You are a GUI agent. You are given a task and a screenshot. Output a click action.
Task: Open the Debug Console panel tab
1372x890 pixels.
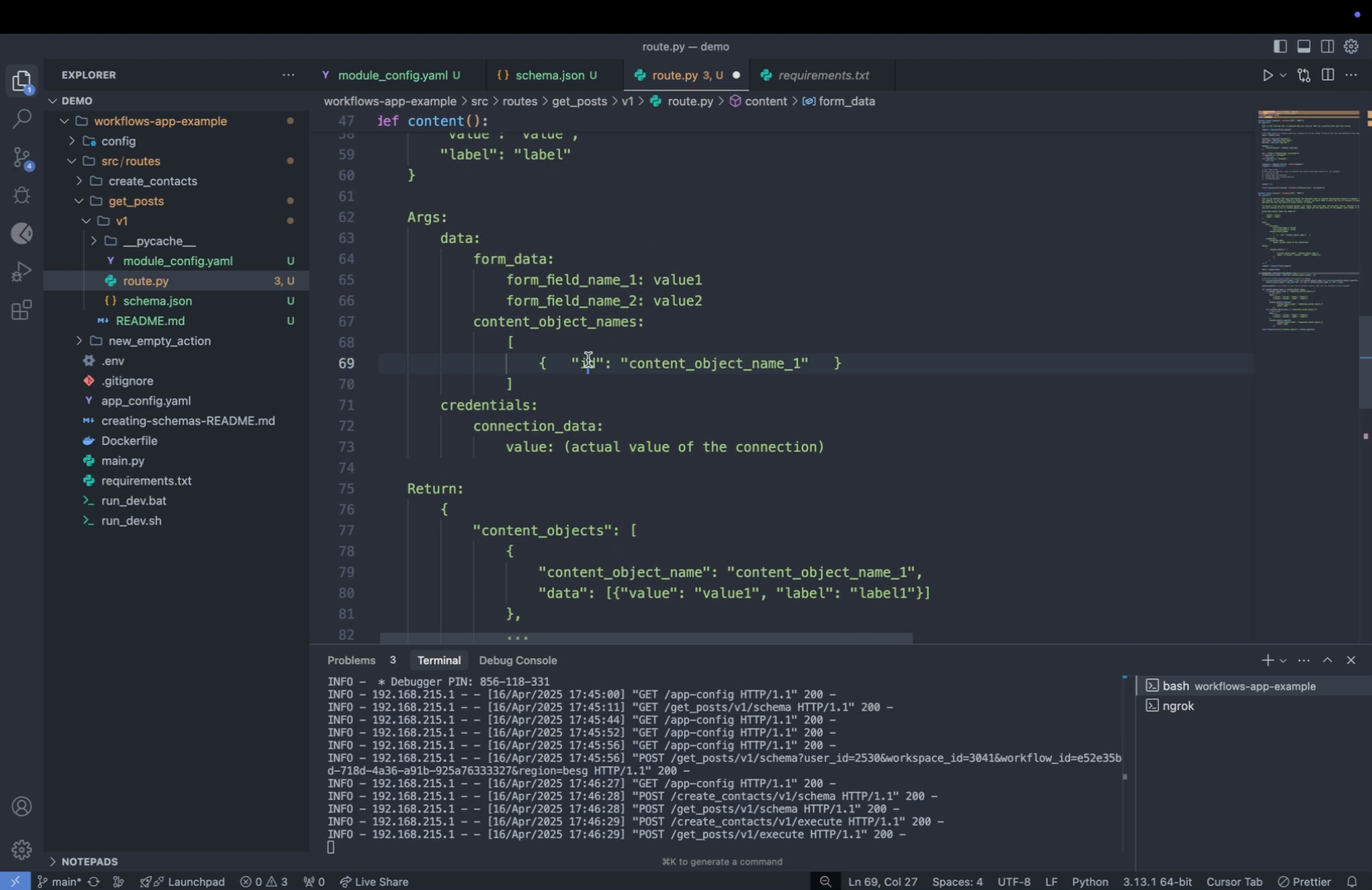click(518, 660)
